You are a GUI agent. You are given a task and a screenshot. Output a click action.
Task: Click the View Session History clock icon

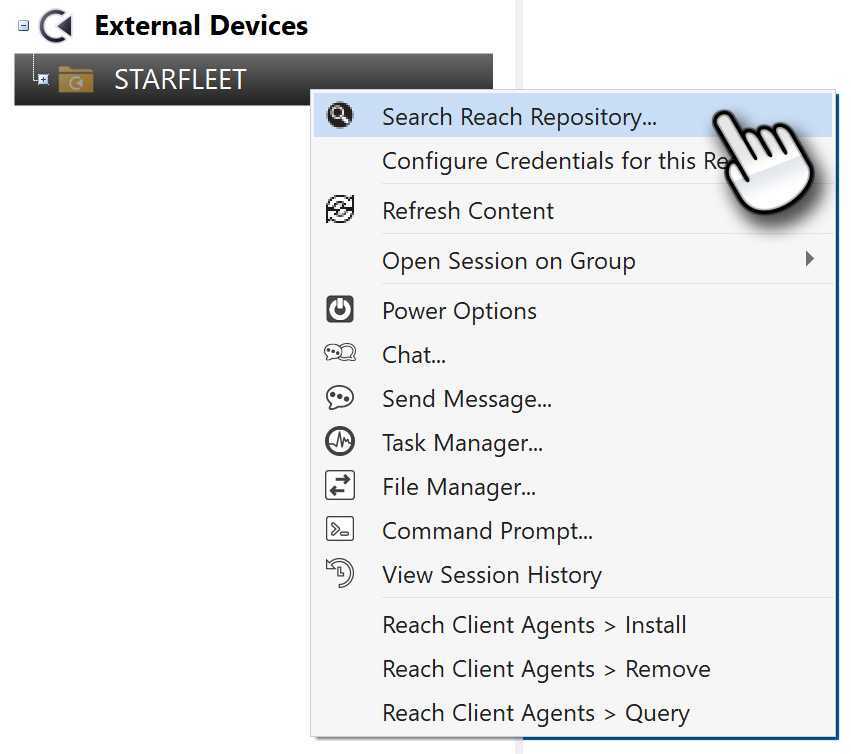click(x=340, y=574)
